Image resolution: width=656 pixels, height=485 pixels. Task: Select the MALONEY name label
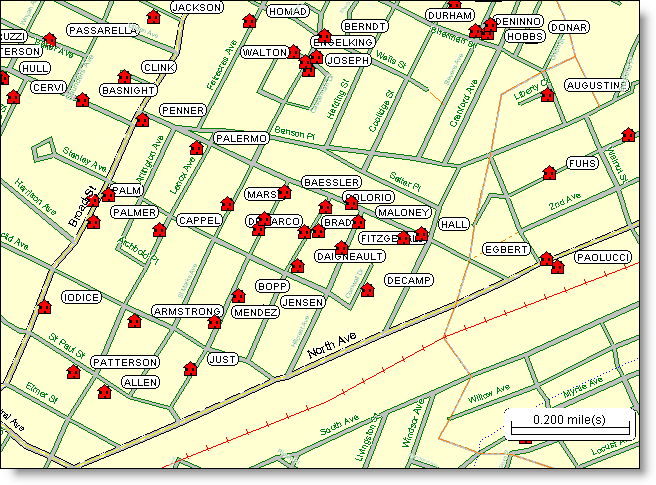point(403,213)
